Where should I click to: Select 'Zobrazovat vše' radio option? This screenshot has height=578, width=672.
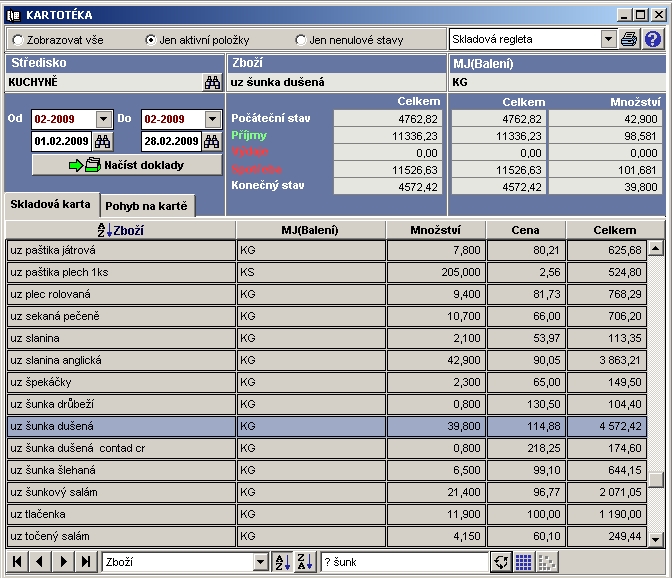(18, 40)
